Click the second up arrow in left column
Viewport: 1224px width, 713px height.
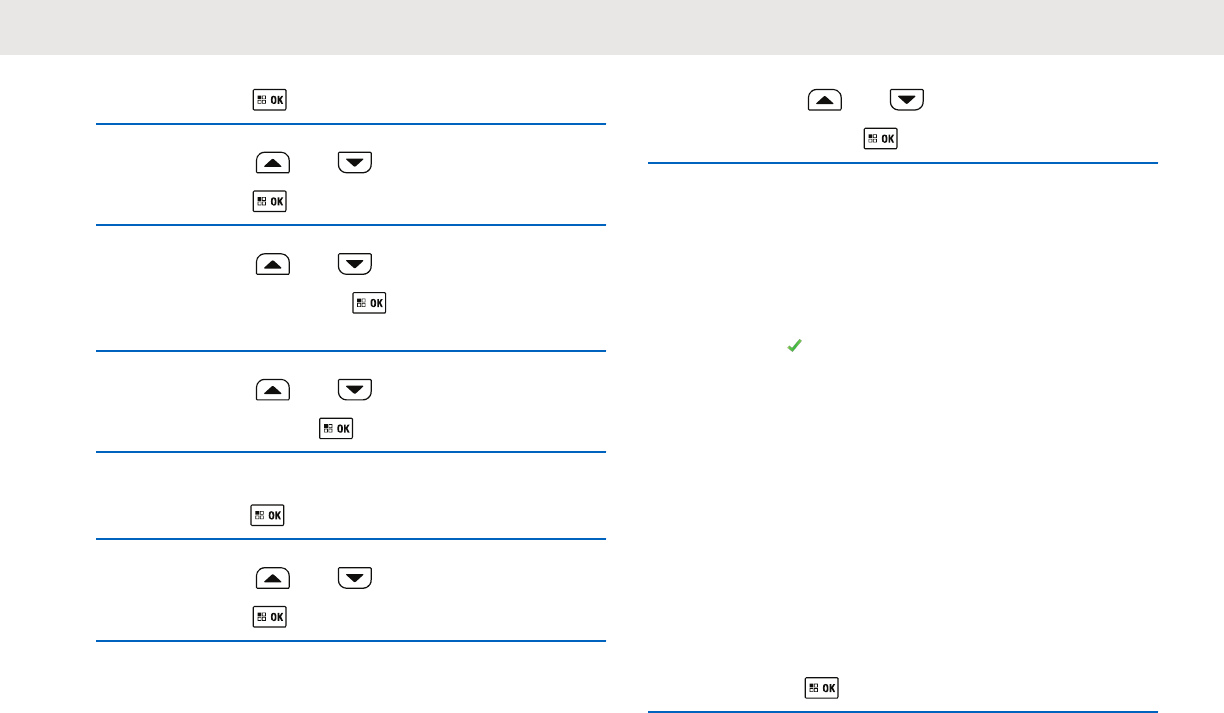273,264
